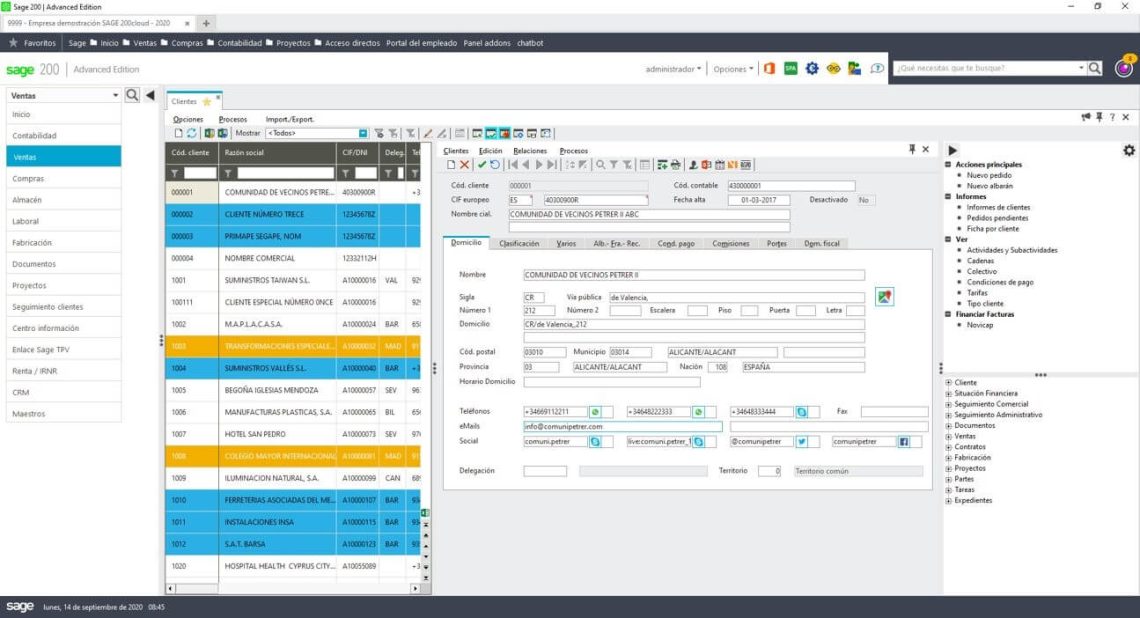Select the printer icon in the Clientes toolbar

(677, 163)
